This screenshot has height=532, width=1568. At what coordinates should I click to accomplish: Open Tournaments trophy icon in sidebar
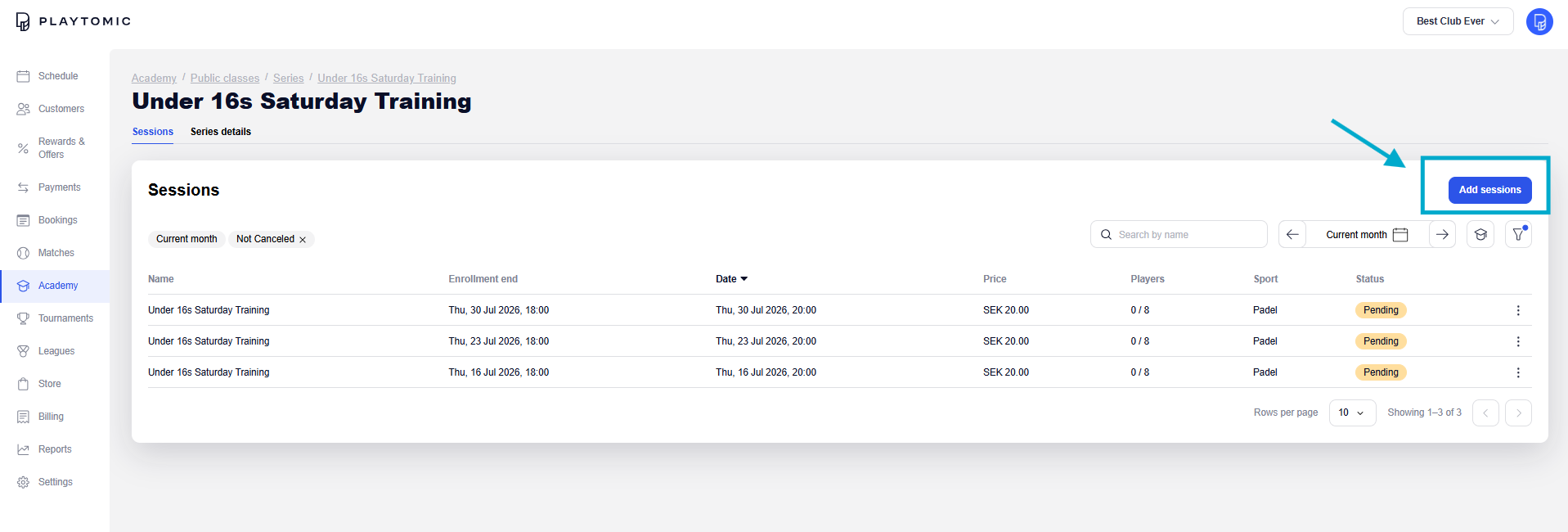tap(23, 318)
